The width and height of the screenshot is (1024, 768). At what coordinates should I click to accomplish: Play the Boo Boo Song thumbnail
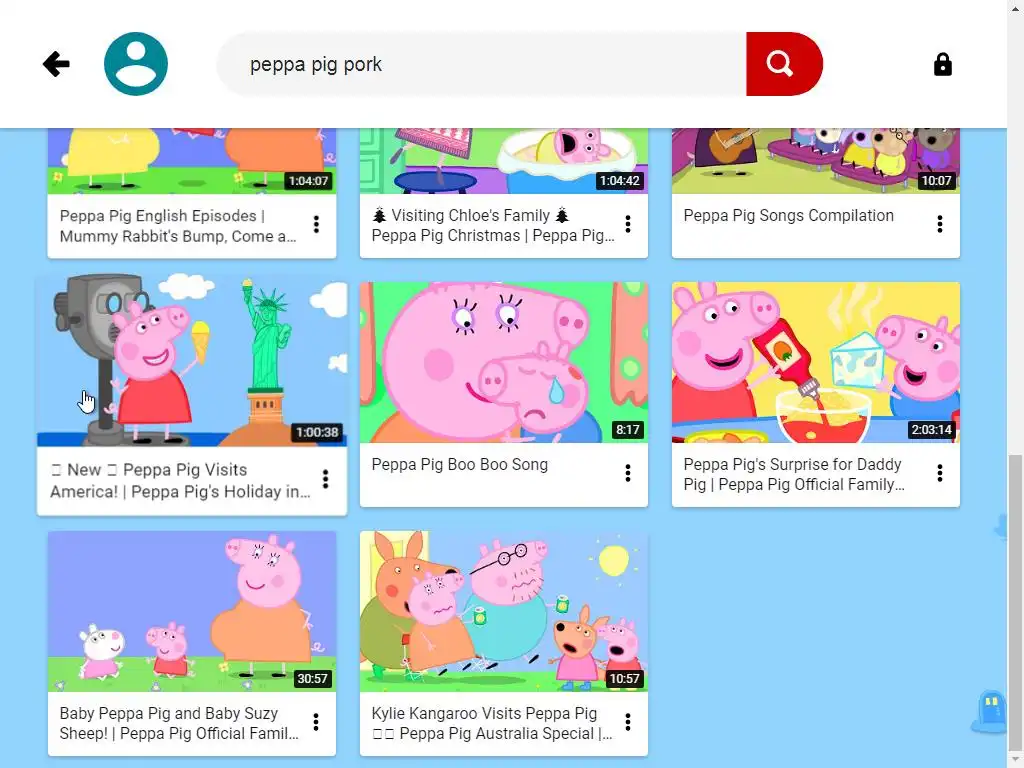(504, 362)
